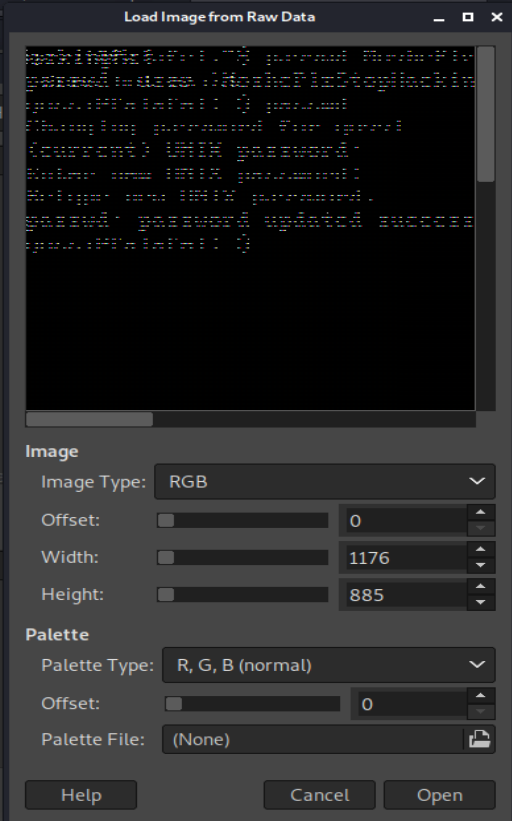Adjust the Image Offset slider
The width and height of the screenshot is (512, 821).
(x=242, y=520)
